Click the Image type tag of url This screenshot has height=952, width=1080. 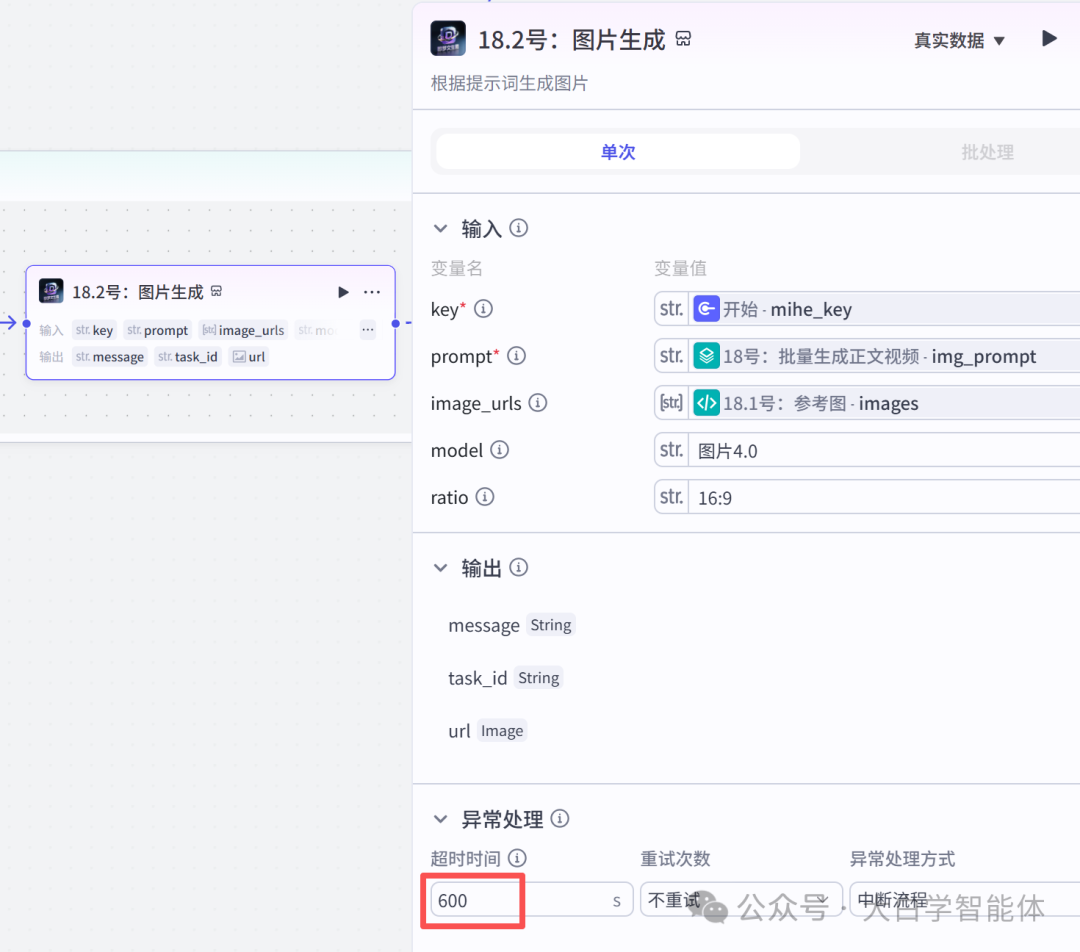502,731
